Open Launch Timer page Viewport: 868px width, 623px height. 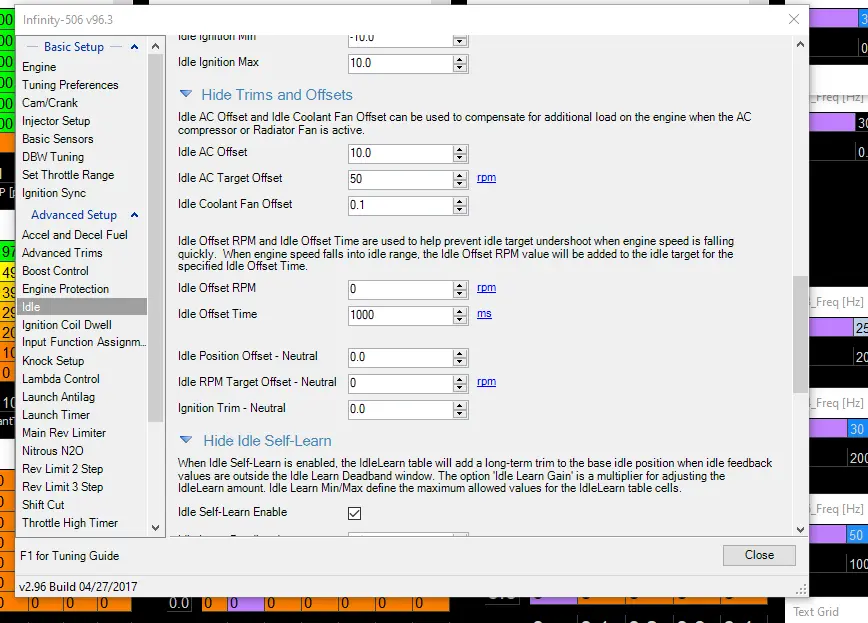point(56,415)
